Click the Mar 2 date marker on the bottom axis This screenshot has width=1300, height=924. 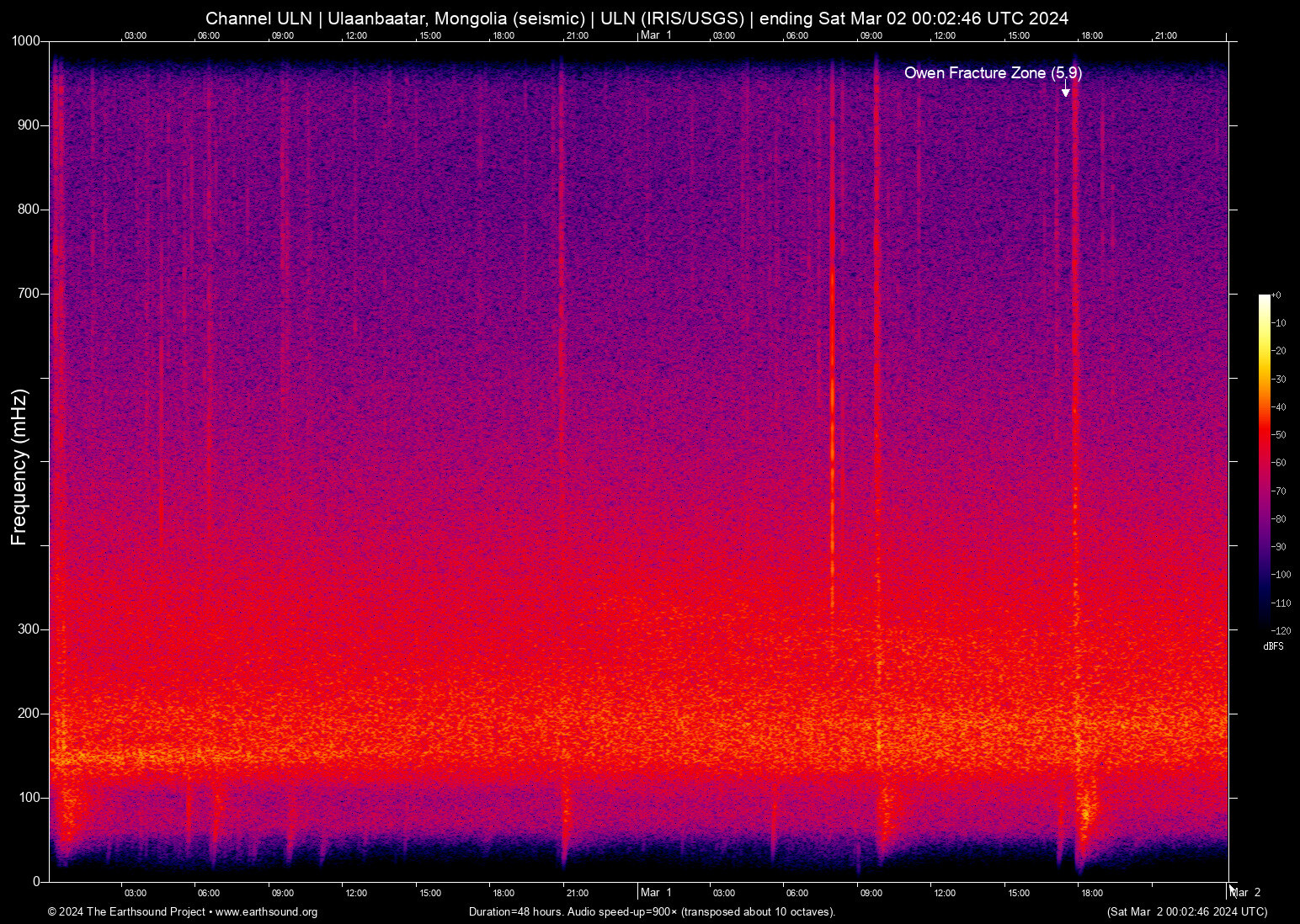pyautogui.click(x=1247, y=893)
